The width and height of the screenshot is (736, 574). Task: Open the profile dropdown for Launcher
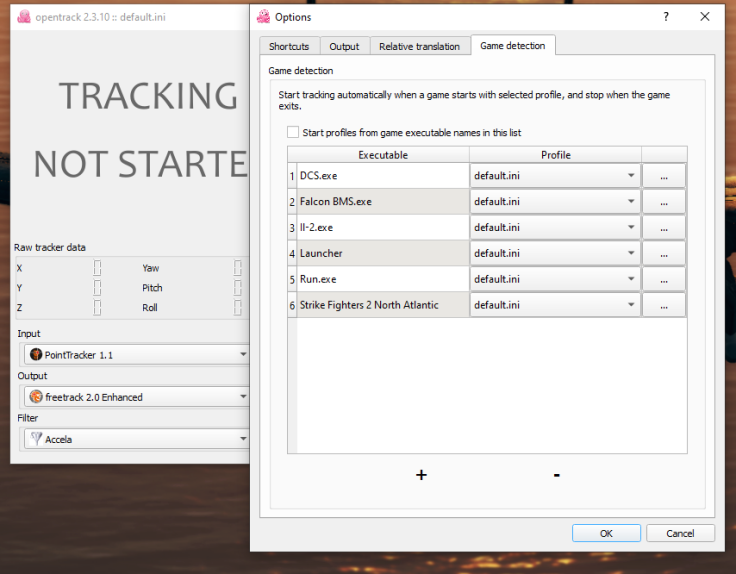point(555,253)
